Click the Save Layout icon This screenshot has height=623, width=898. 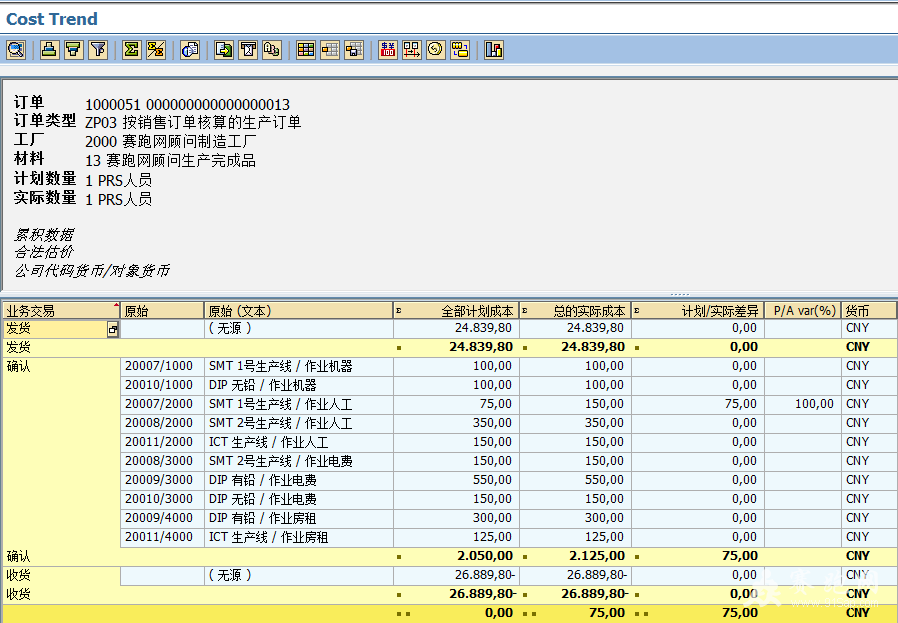[354, 50]
